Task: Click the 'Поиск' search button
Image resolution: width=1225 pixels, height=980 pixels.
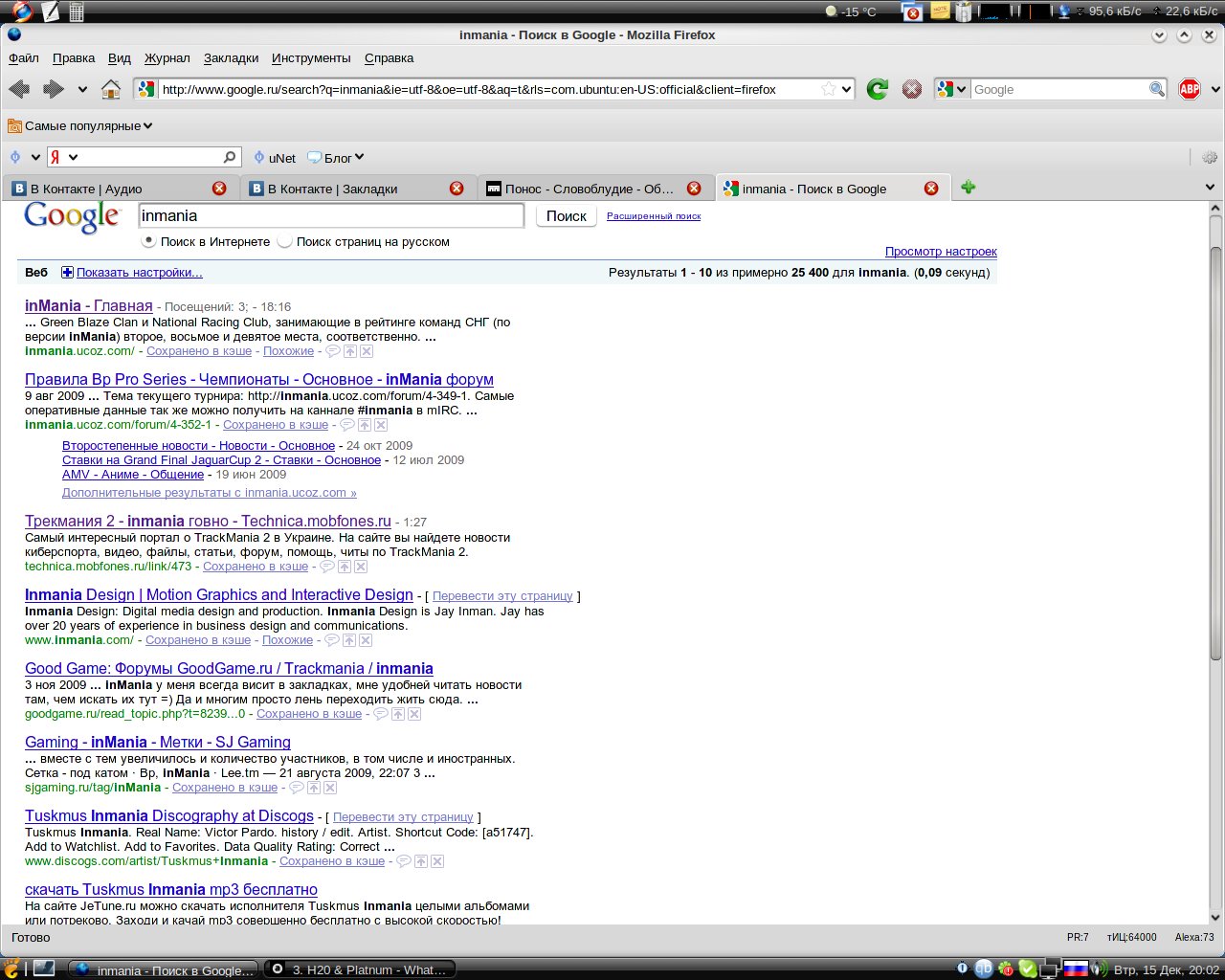Action: click(567, 216)
